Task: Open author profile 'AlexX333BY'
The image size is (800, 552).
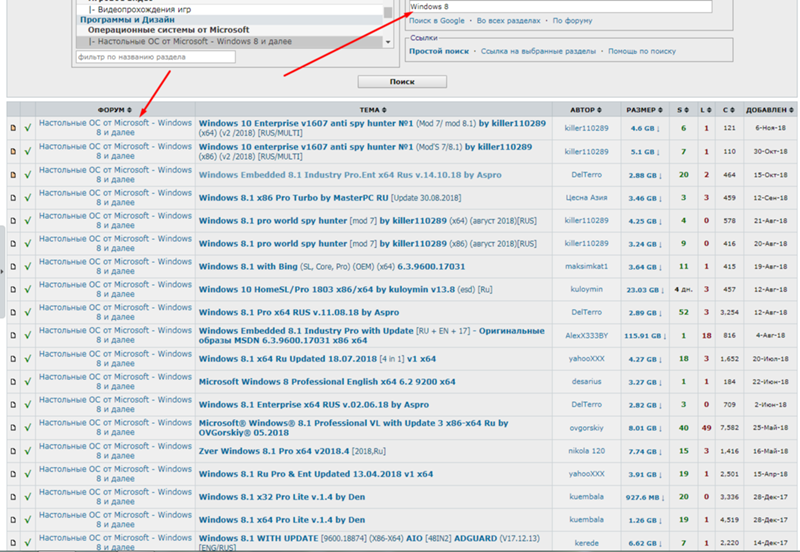Action: (x=586, y=335)
